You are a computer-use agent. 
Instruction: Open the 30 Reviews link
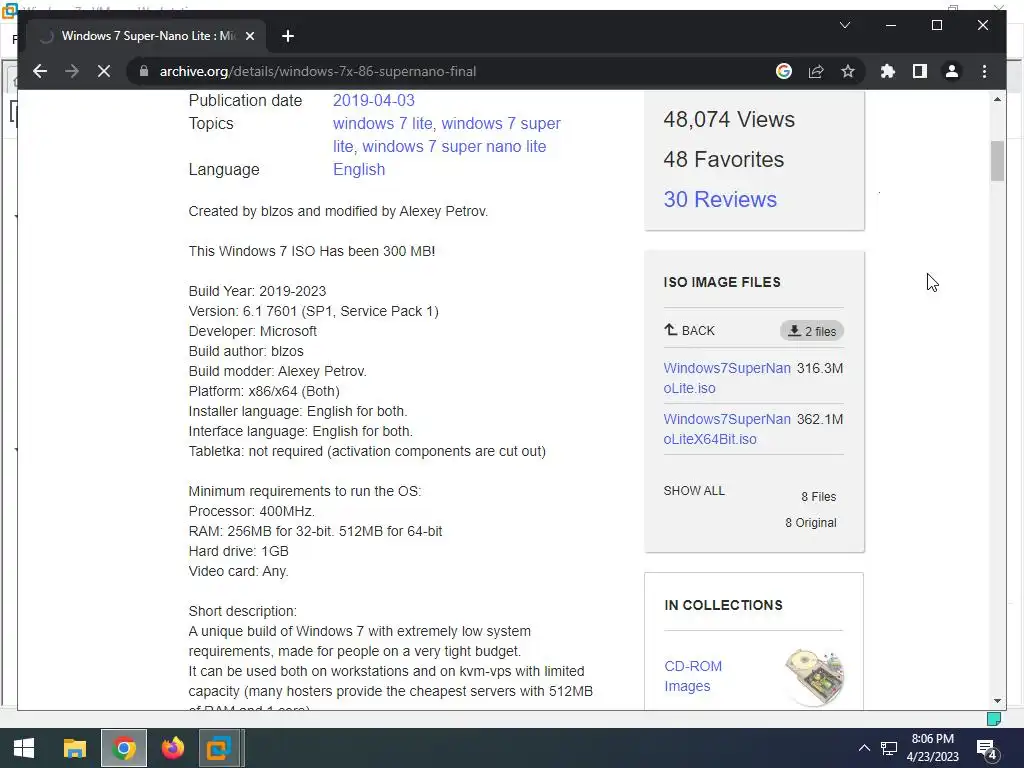pyautogui.click(x=720, y=199)
